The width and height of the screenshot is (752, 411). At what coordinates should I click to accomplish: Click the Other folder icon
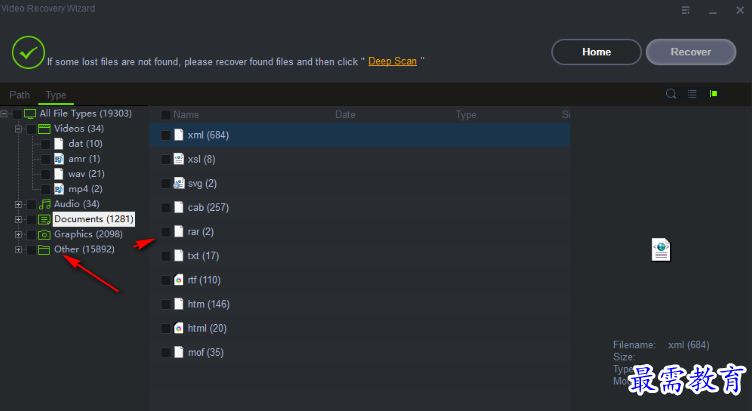click(x=44, y=249)
